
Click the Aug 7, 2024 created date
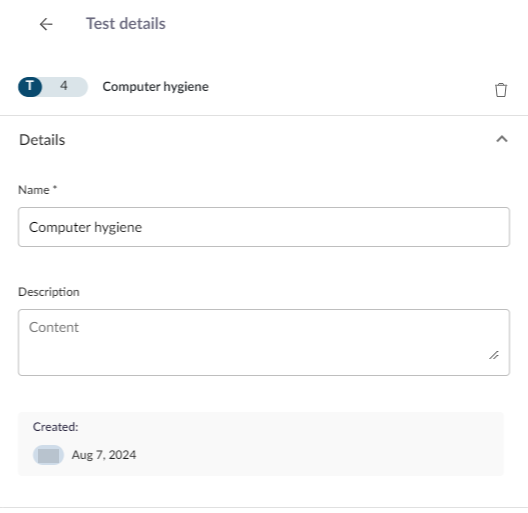point(104,455)
